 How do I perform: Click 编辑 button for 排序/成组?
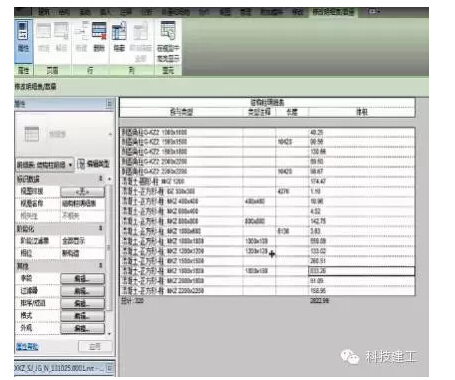click(82, 303)
